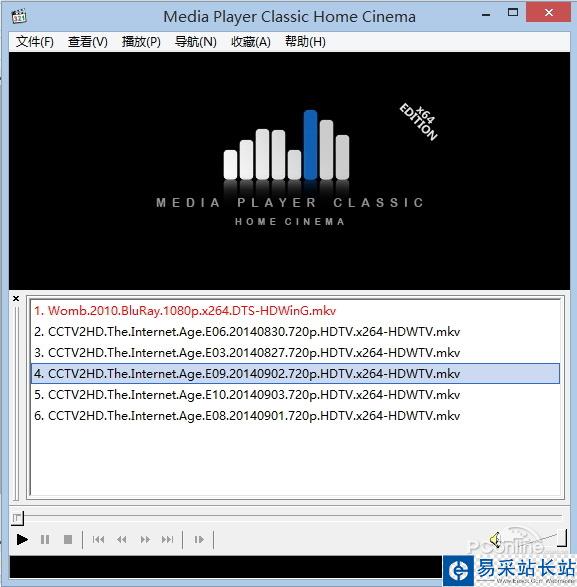Click the playlist panel drag gripper
This screenshot has width=577, height=587.
16,404
